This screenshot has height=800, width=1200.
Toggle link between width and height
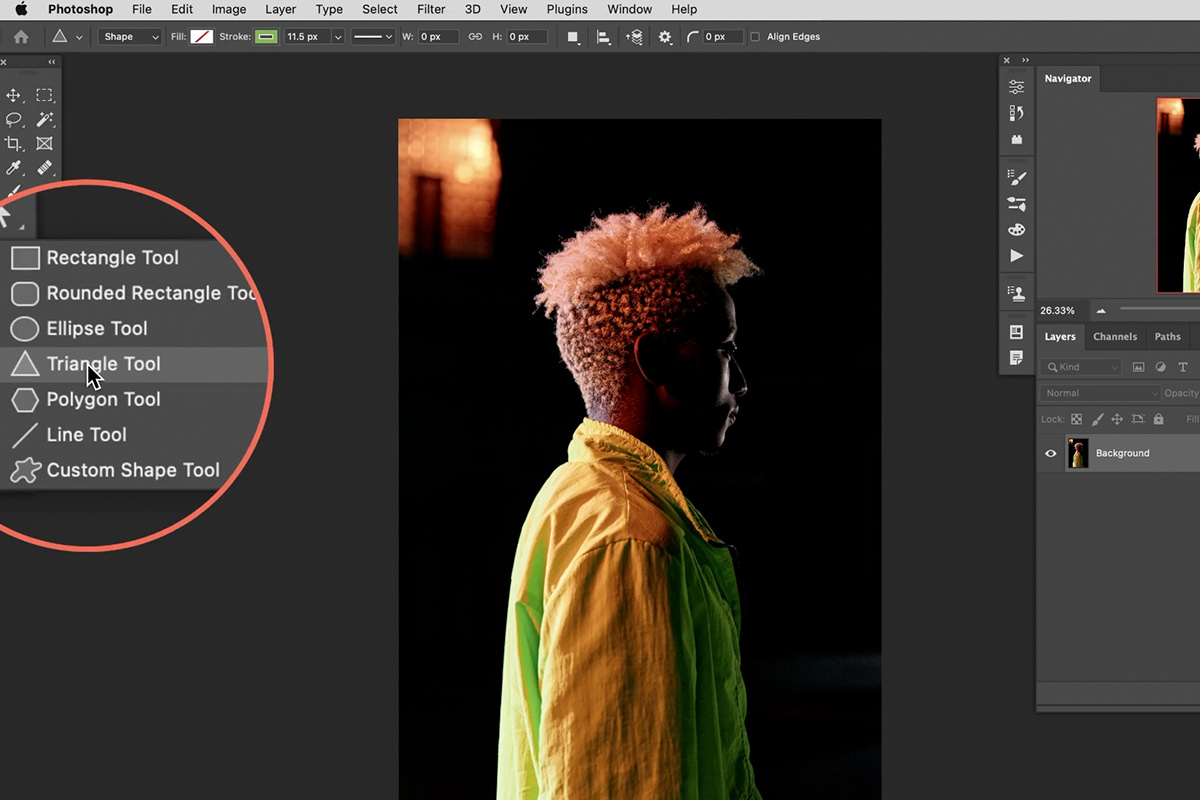[x=475, y=37]
